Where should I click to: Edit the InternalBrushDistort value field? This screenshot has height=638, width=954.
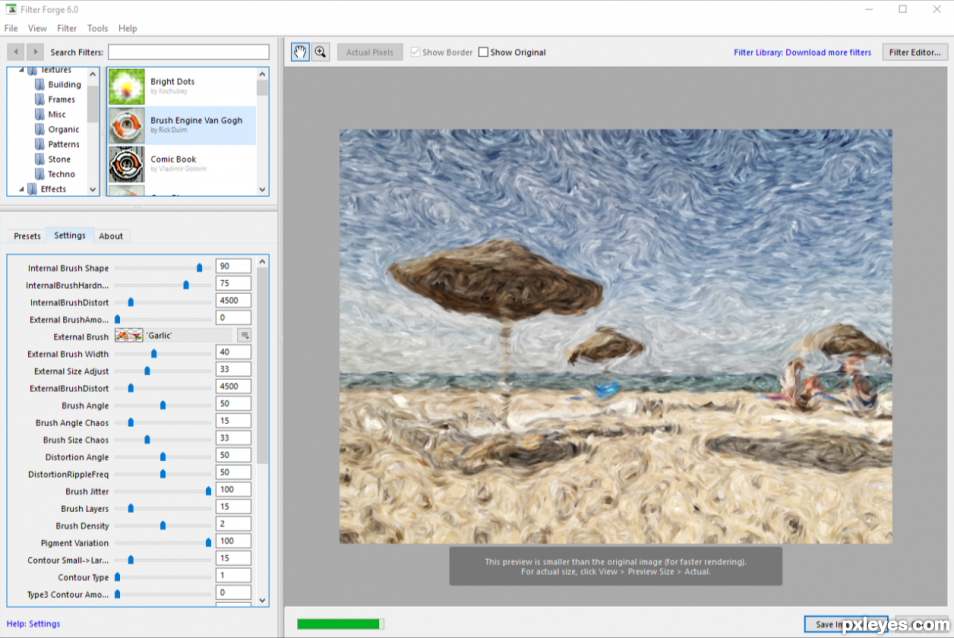pyautogui.click(x=233, y=300)
